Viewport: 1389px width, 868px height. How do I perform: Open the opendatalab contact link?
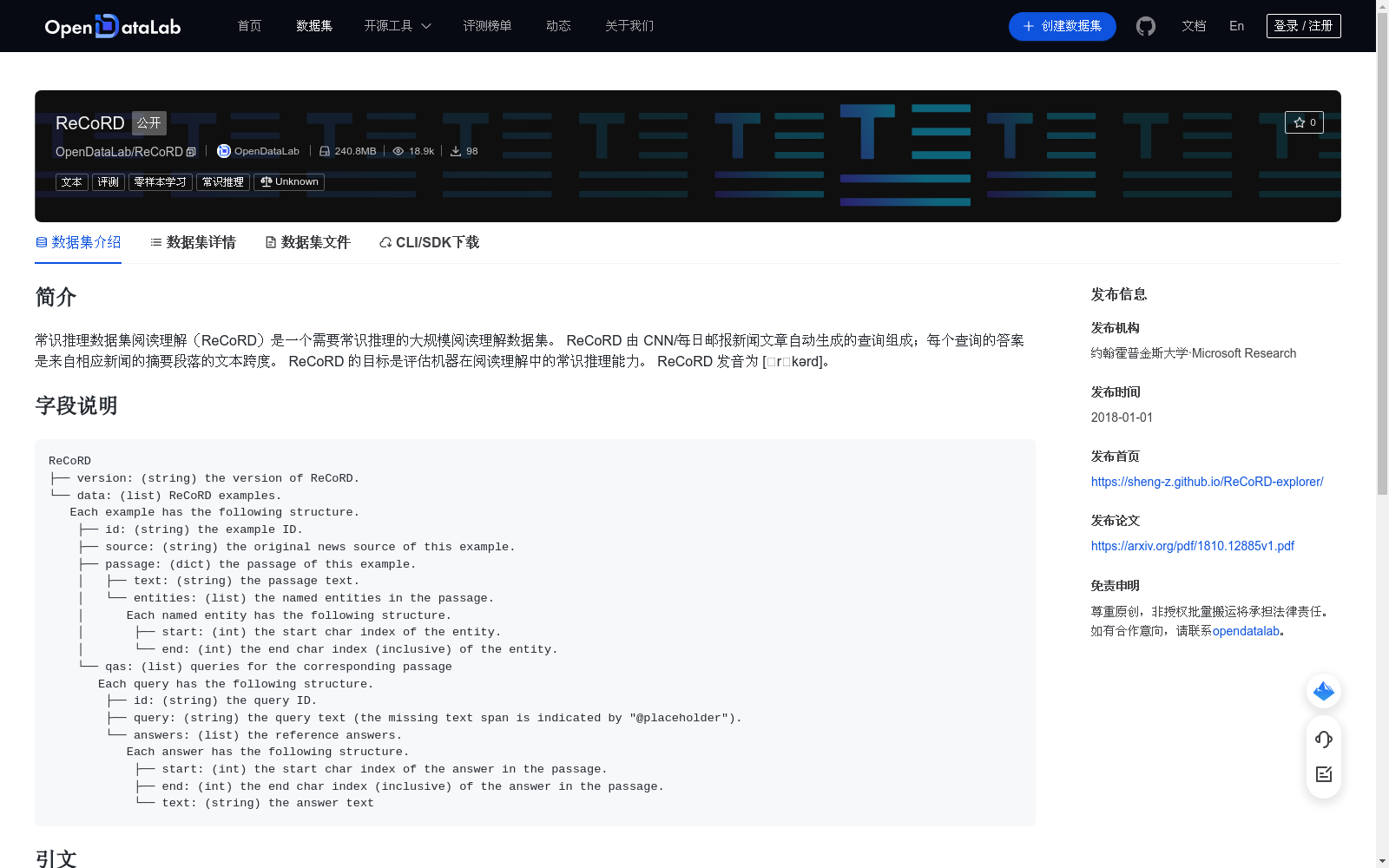click(x=1246, y=631)
